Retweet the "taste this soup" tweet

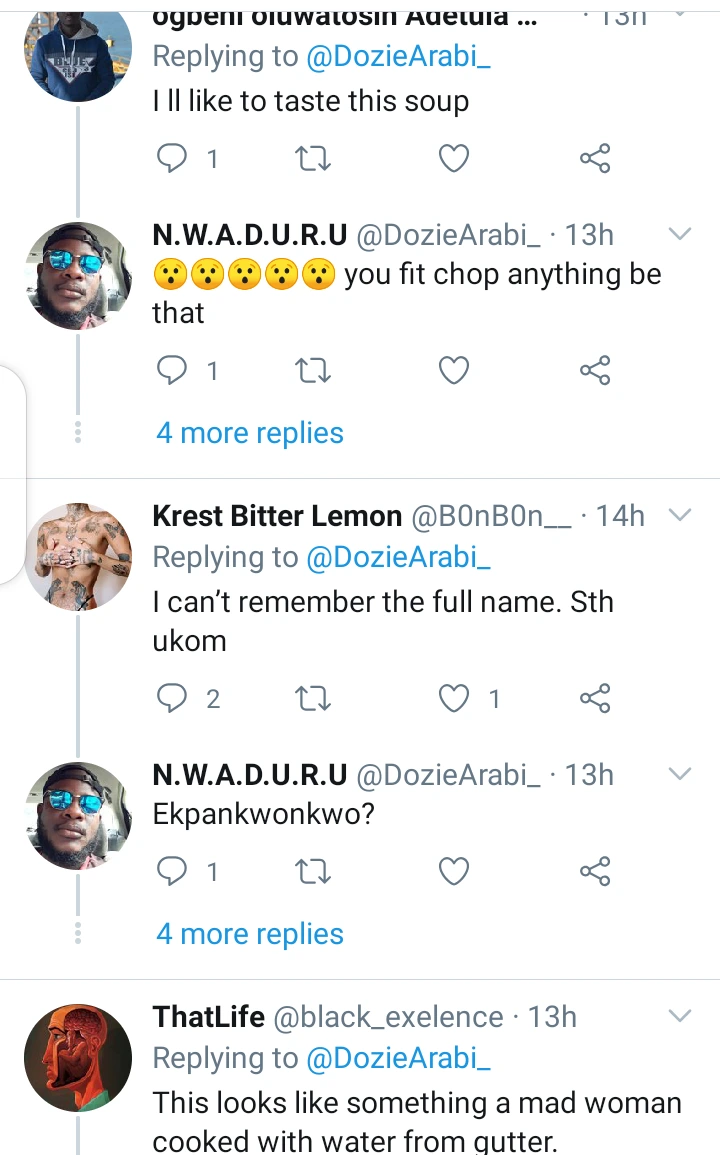[315, 158]
